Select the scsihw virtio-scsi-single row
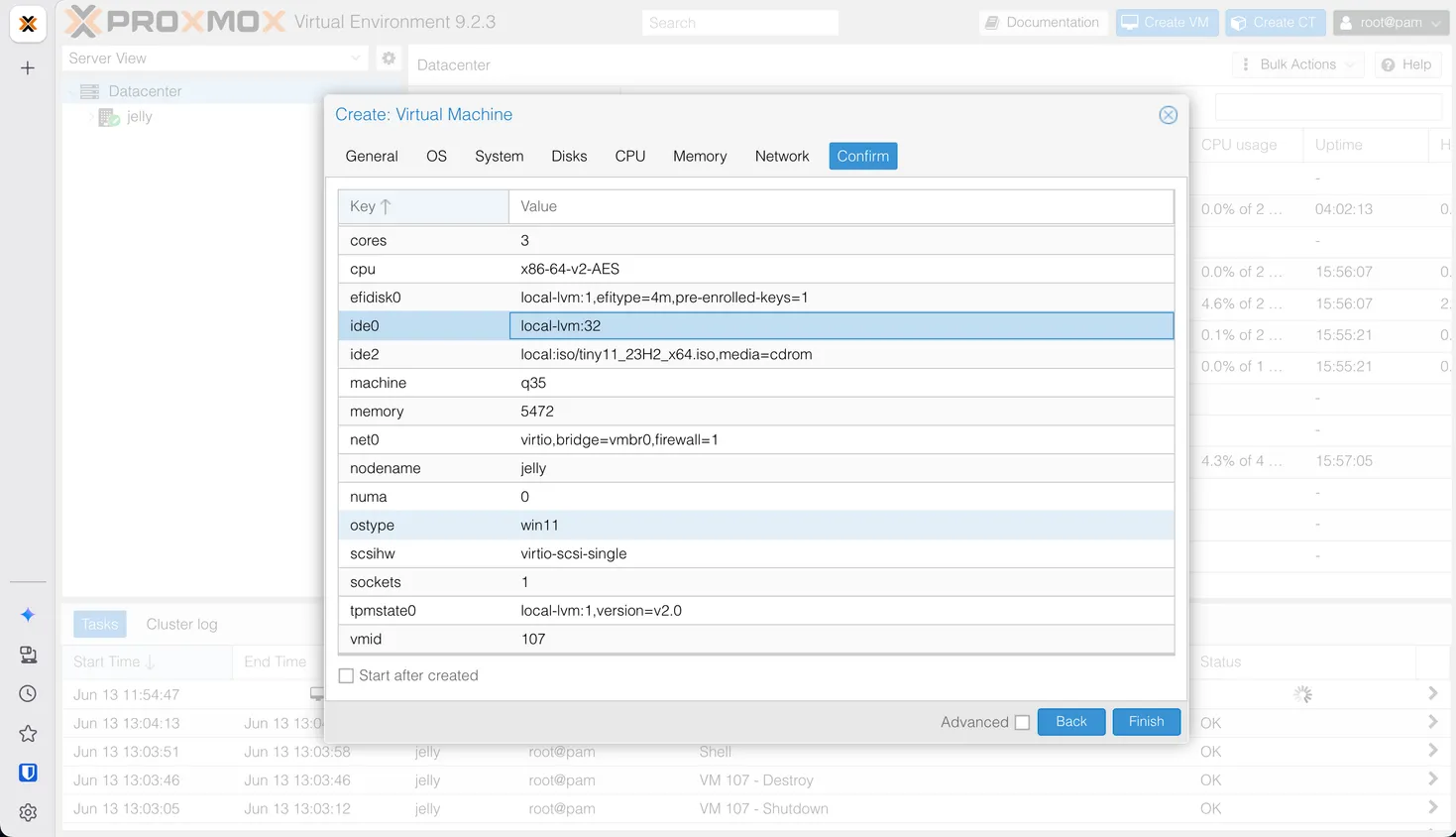Image resolution: width=1456 pixels, height=837 pixels. point(756,553)
